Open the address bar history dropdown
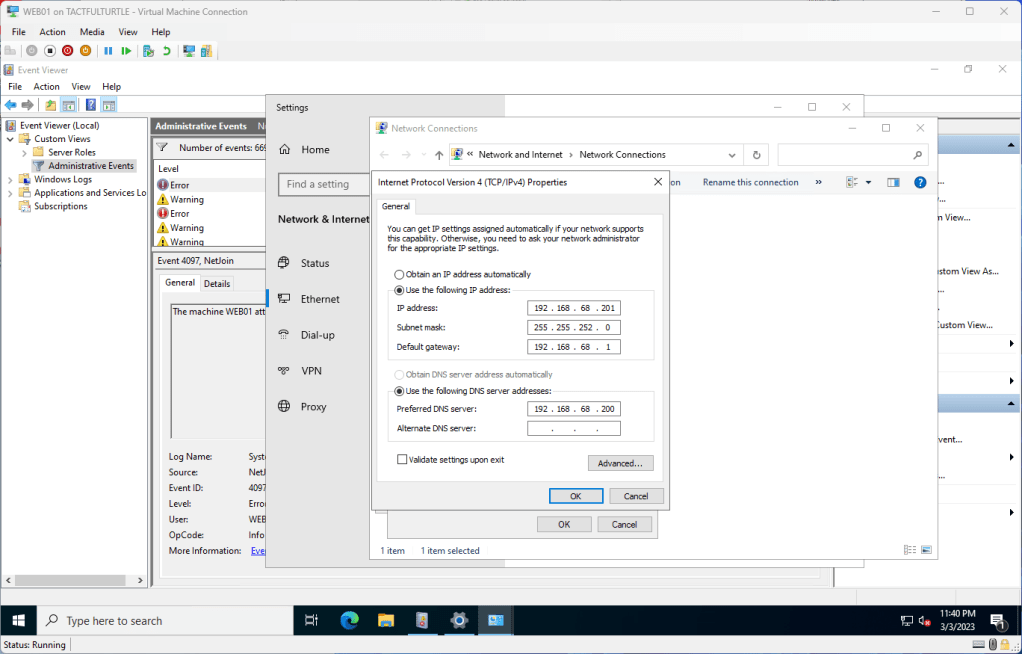Image resolution: width=1022 pixels, height=654 pixels. coord(733,155)
